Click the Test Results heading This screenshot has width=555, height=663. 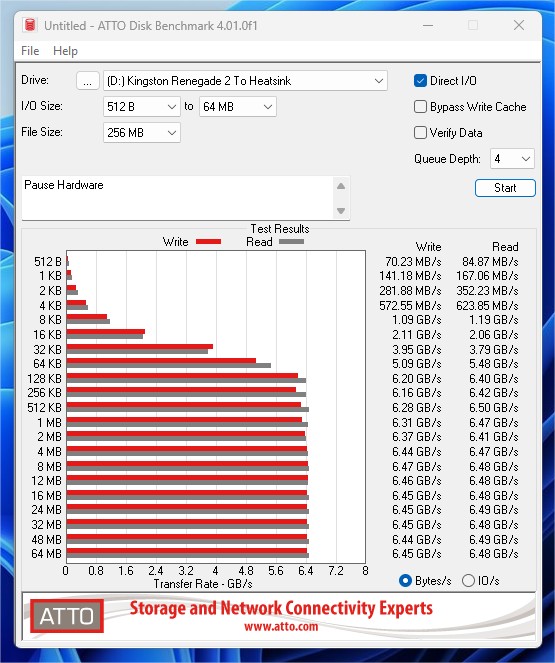click(280, 229)
